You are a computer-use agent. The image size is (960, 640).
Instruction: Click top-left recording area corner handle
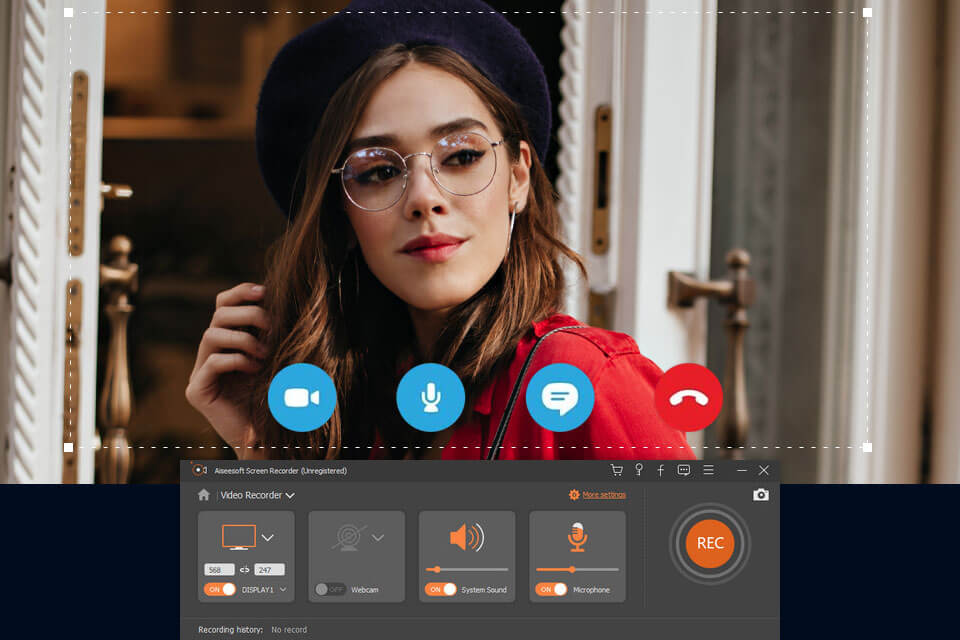tap(69, 12)
